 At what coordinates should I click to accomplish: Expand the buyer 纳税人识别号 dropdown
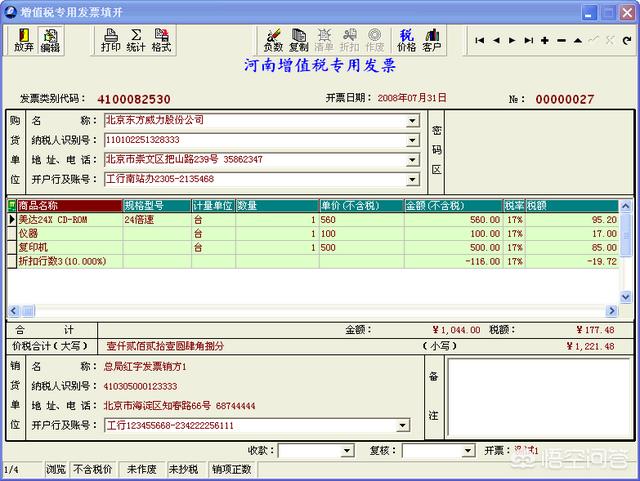(x=412, y=139)
